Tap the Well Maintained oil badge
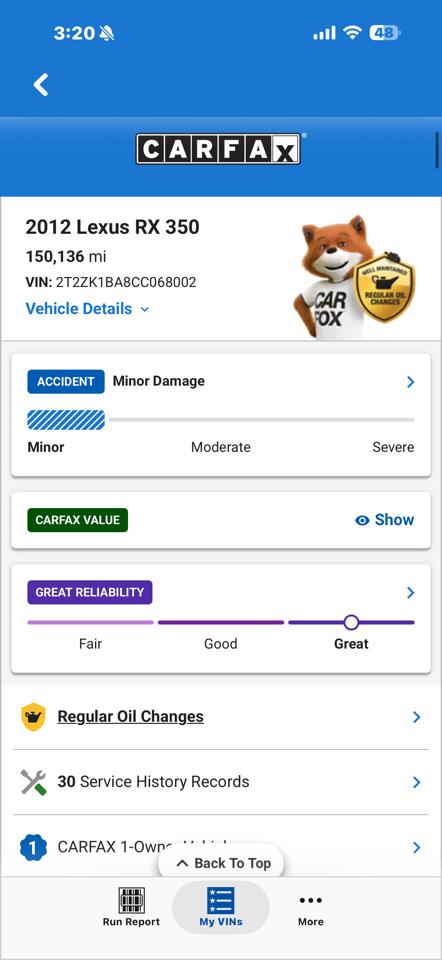This screenshot has height=960, width=442. [384, 287]
